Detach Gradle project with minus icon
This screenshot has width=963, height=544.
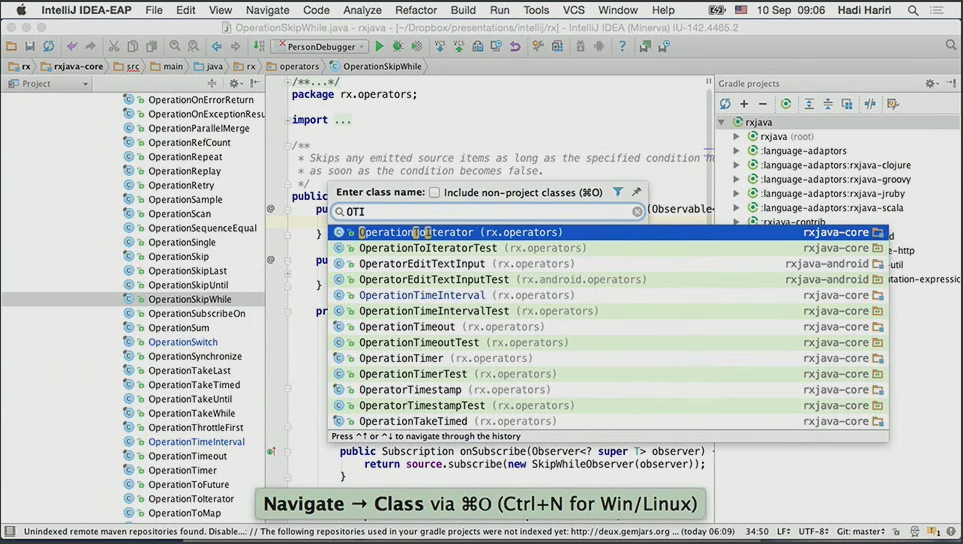pyautogui.click(x=762, y=104)
